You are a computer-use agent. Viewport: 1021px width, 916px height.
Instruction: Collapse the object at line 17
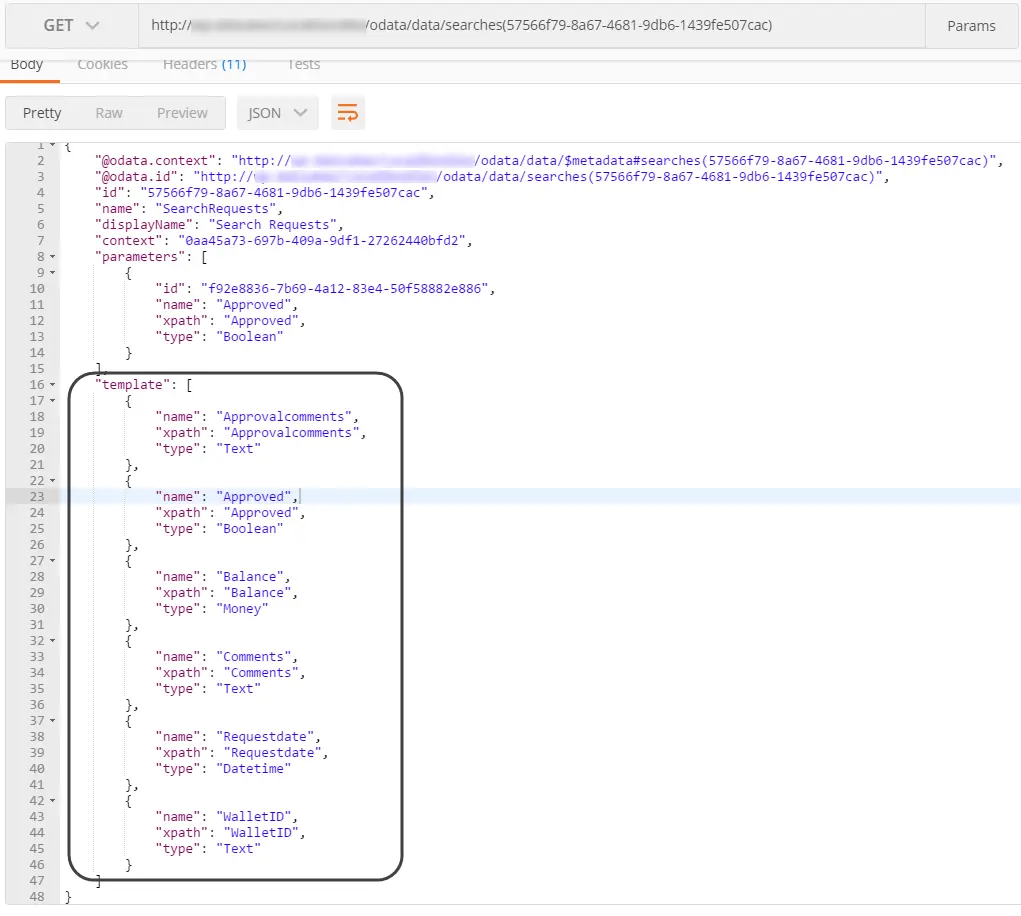53,401
